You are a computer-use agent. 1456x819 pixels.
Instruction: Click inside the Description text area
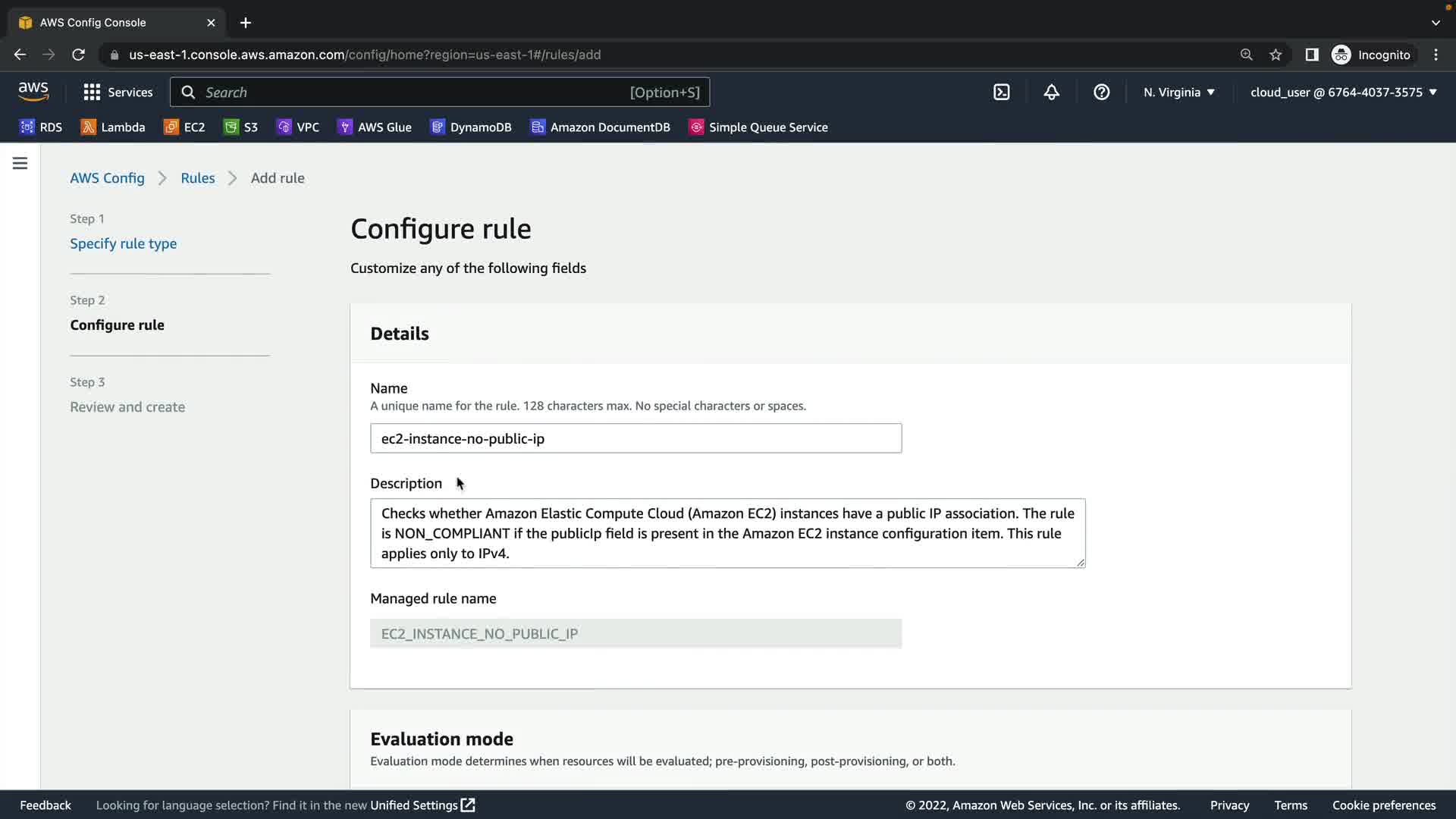click(726, 533)
